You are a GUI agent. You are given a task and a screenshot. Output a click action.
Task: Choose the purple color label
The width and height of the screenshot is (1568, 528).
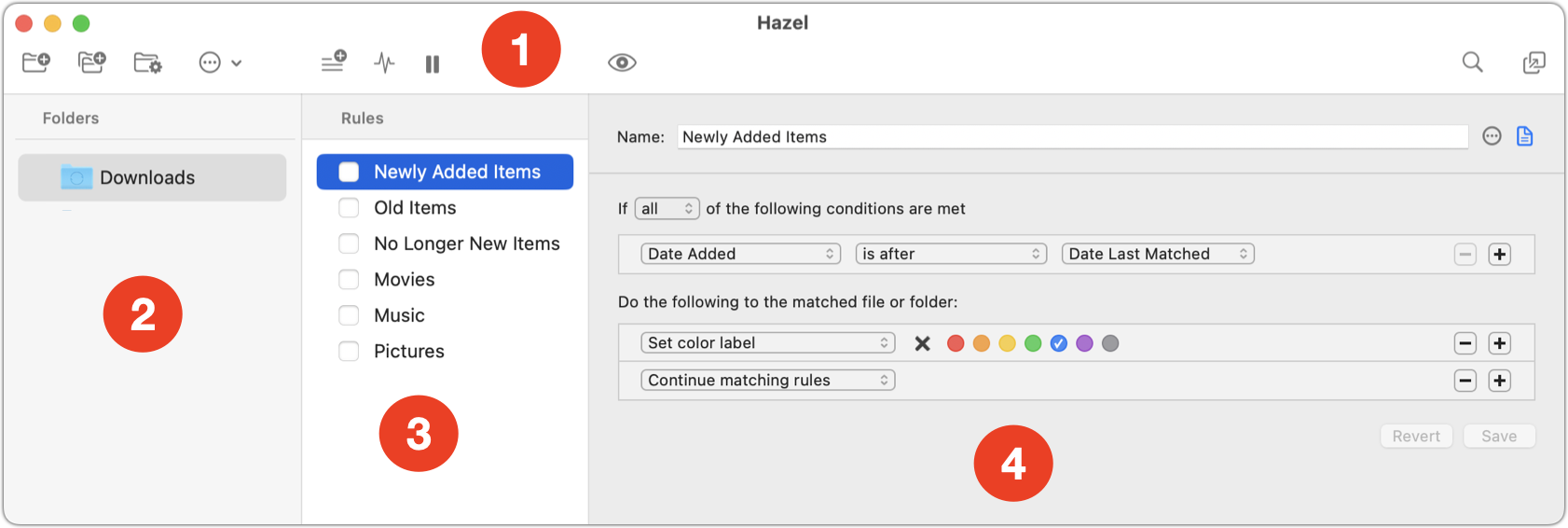[1084, 343]
